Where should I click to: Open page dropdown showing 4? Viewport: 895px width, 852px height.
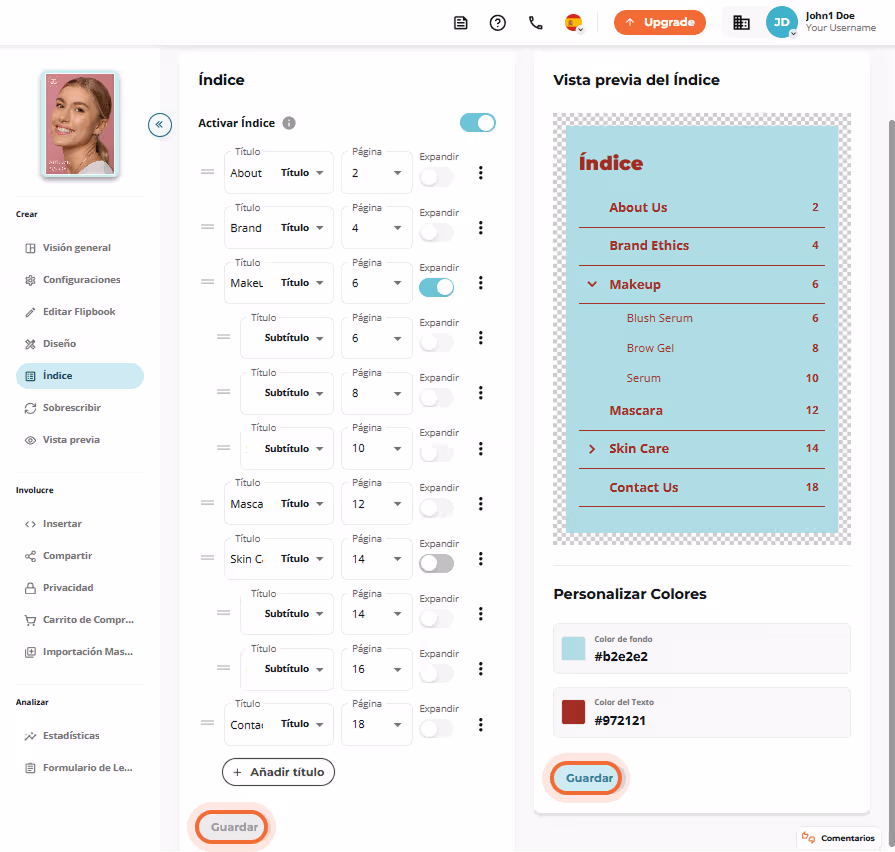pos(377,228)
